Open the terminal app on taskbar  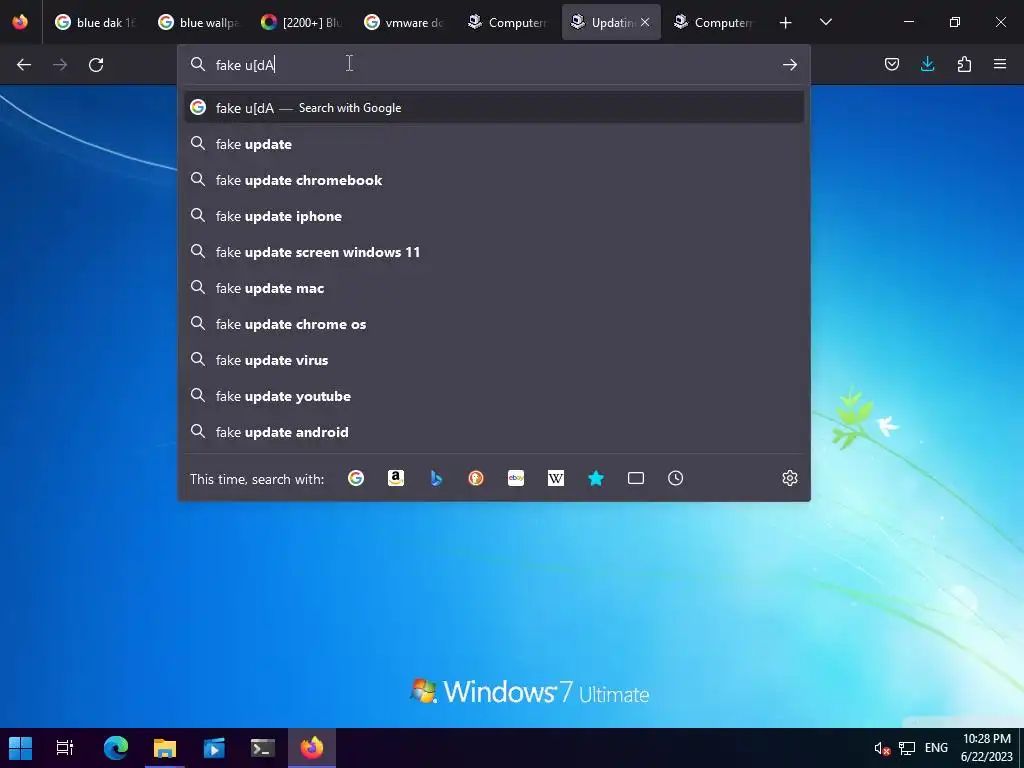263,748
